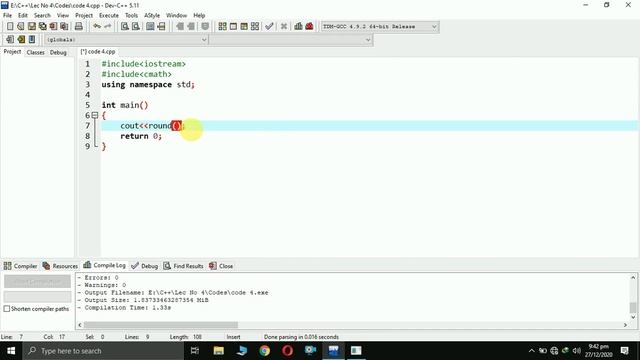Click the Run window toolbar icon
Viewport: 640px width, 360px height.
point(233,27)
